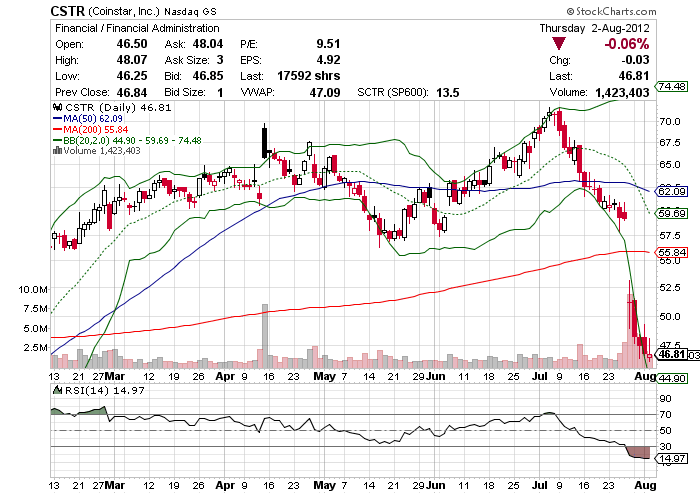
Task: Click the green '44.90' lower band tag
Action: point(672,378)
